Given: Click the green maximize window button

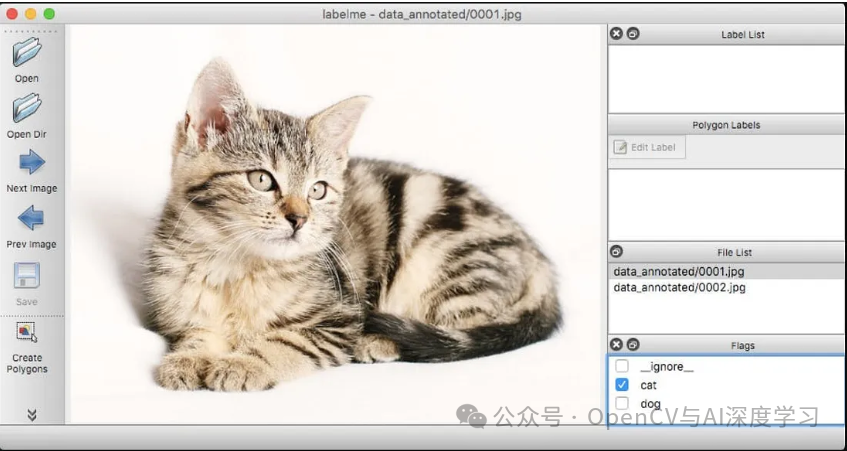Looking at the screenshot, I should click(49, 14).
